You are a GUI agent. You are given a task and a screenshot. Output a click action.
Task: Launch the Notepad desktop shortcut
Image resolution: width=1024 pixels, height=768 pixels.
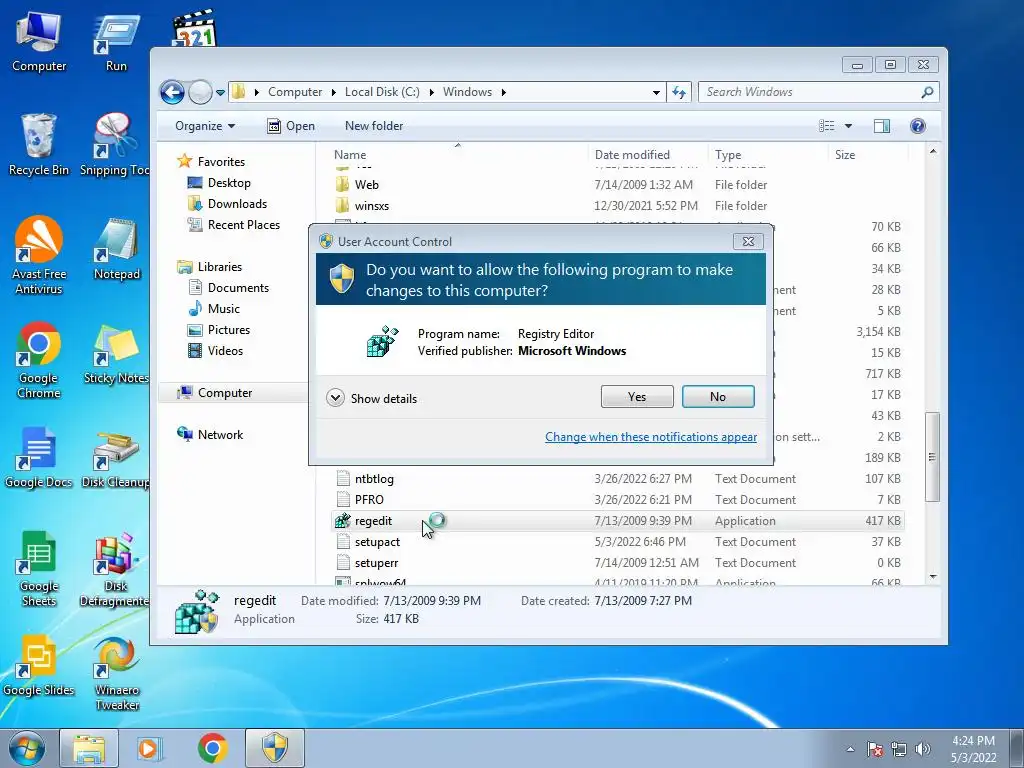[116, 249]
